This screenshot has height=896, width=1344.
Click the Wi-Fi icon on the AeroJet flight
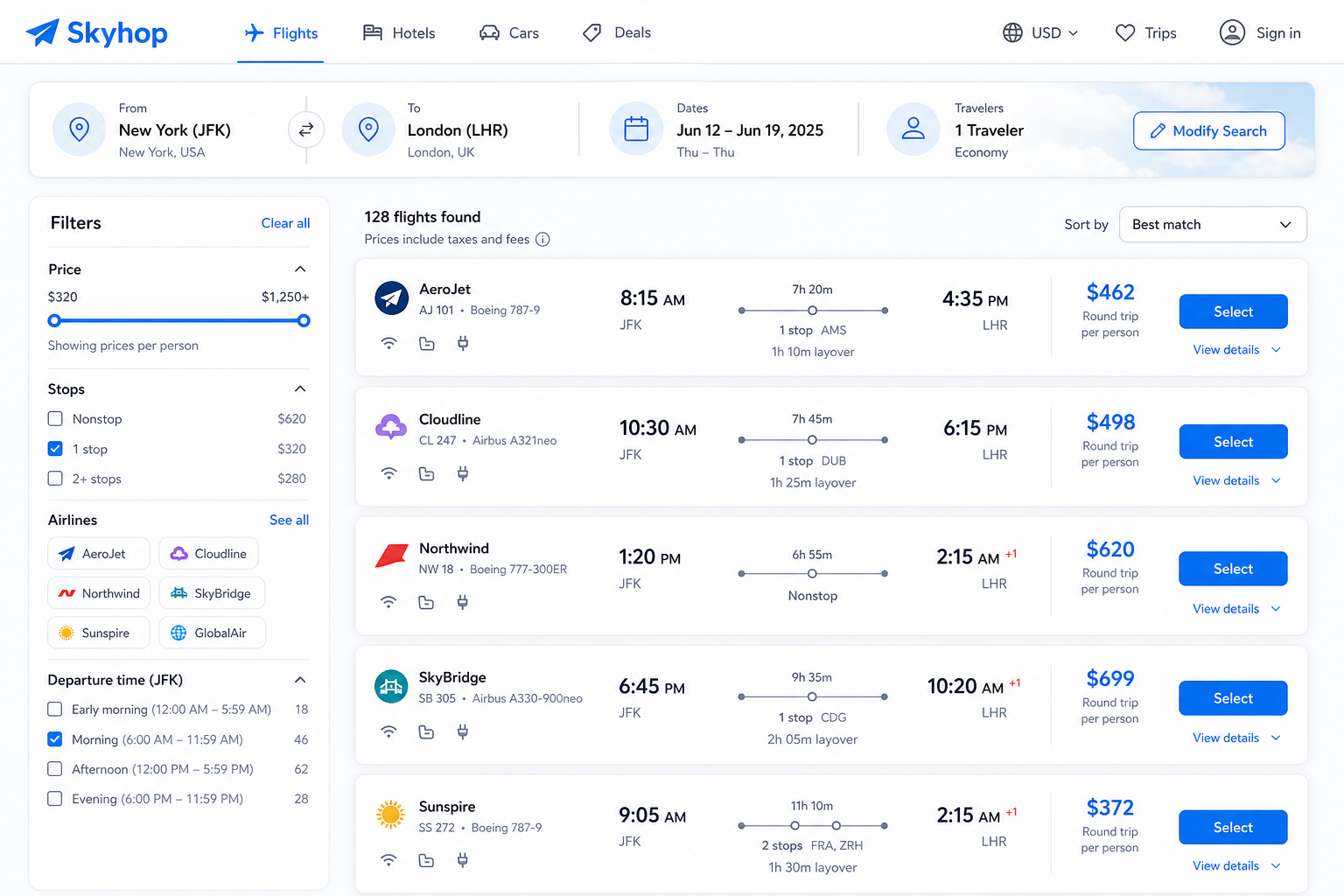tap(389, 343)
